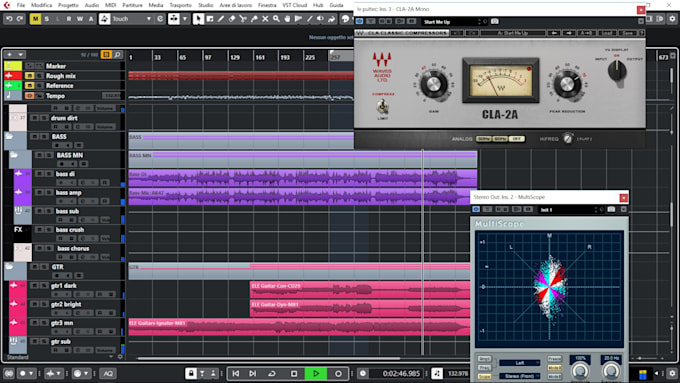Click the transport time display 0:02:46.985

(x=401, y=373)
